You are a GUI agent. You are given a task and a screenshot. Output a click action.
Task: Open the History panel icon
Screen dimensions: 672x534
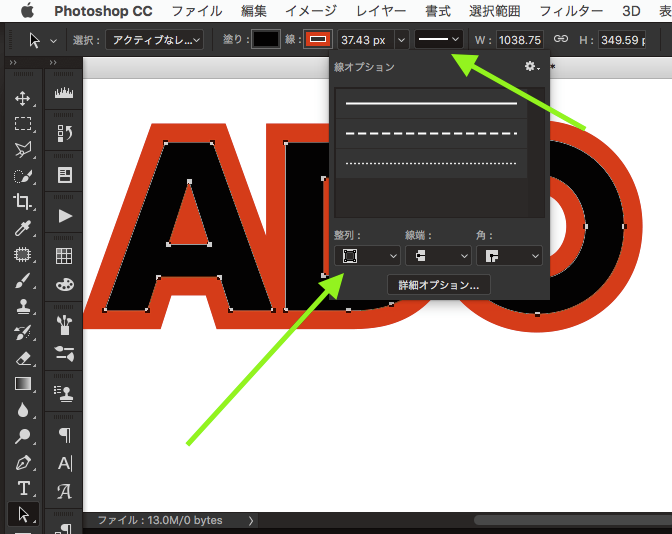click(64, 133)
